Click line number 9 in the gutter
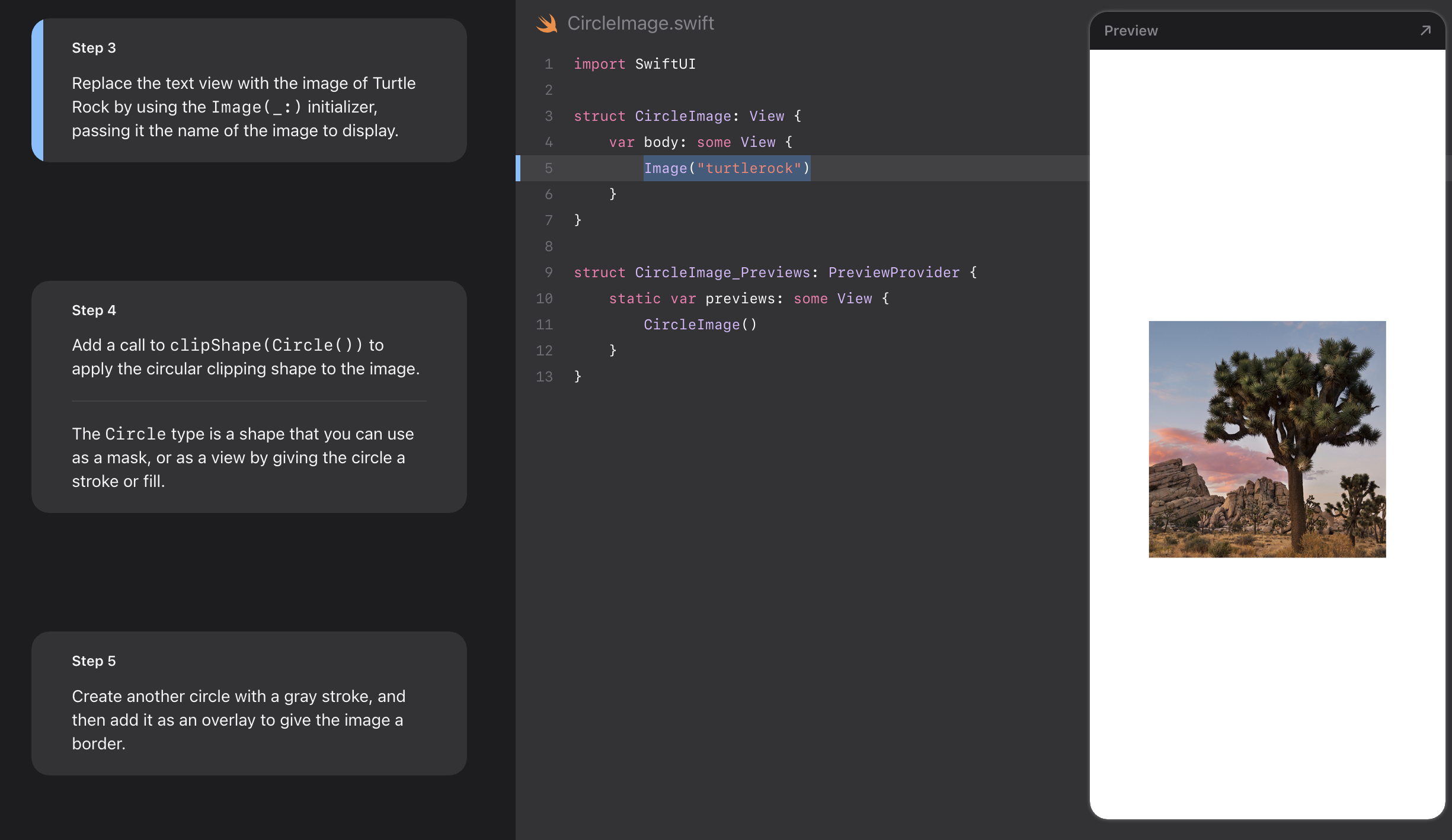 tap(549, 272)
